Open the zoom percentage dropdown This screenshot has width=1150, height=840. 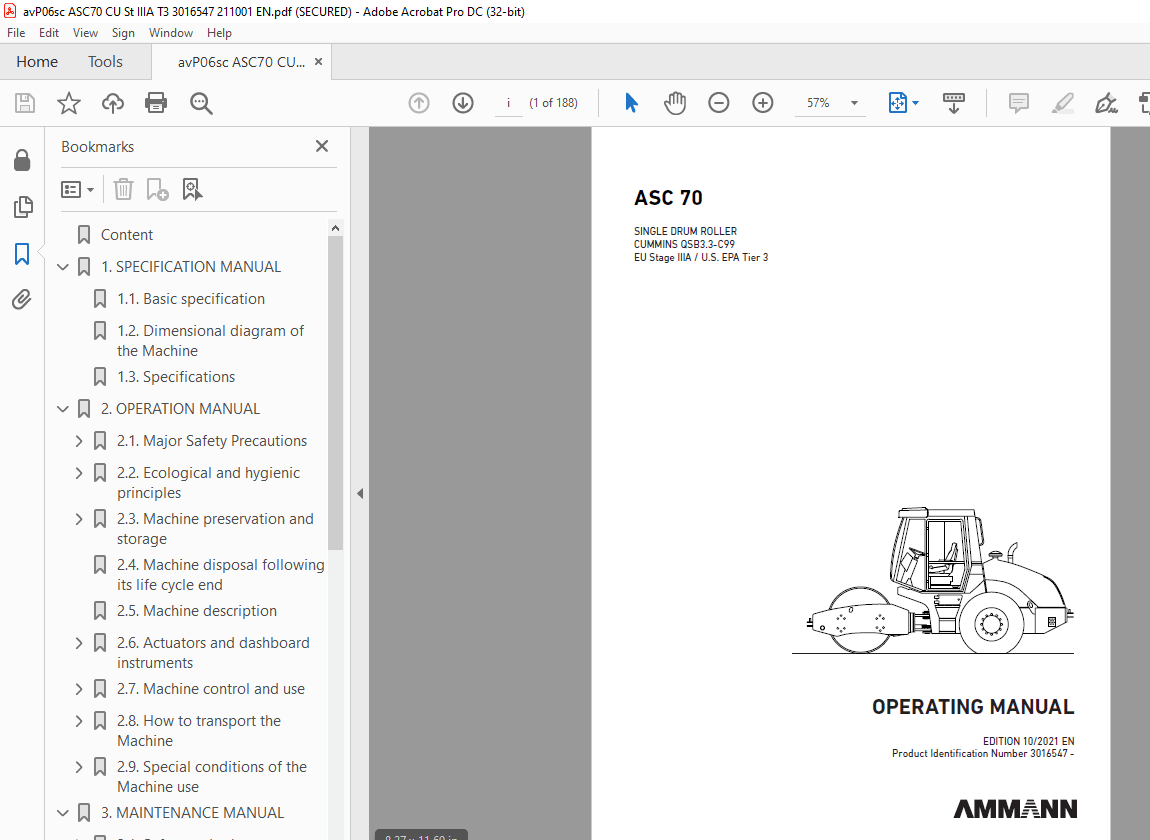tap(852, 103)
